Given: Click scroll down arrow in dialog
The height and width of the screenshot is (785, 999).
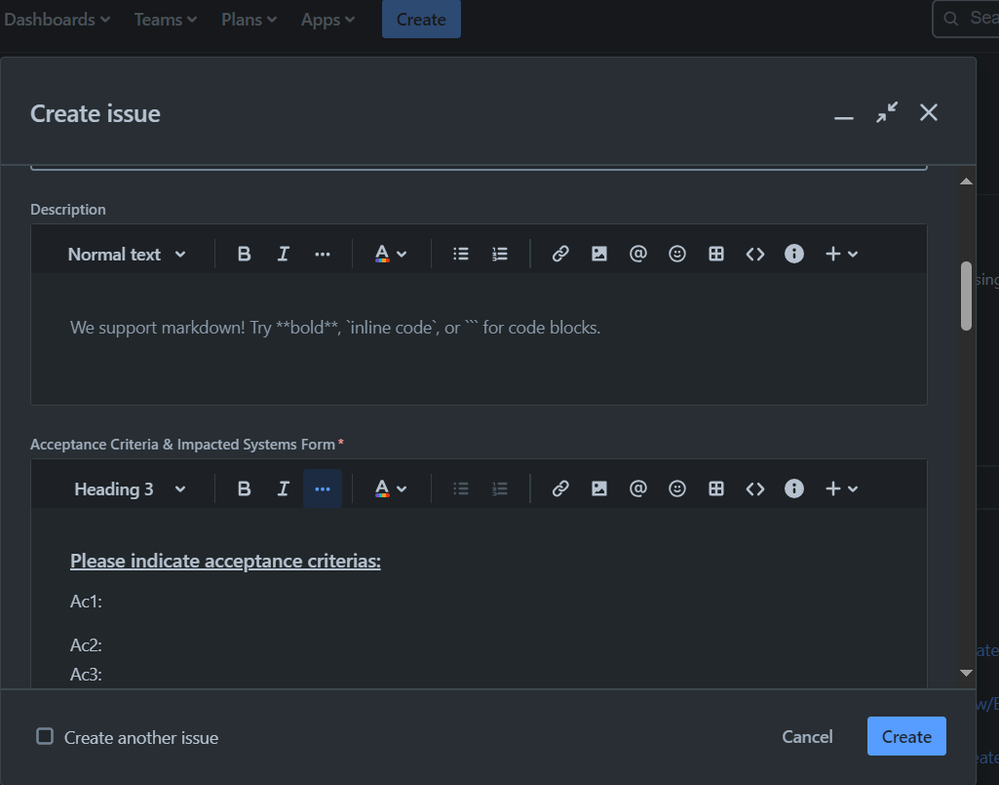Looking at the screenshot, I should pyautogui.click(x=966, y=673).
